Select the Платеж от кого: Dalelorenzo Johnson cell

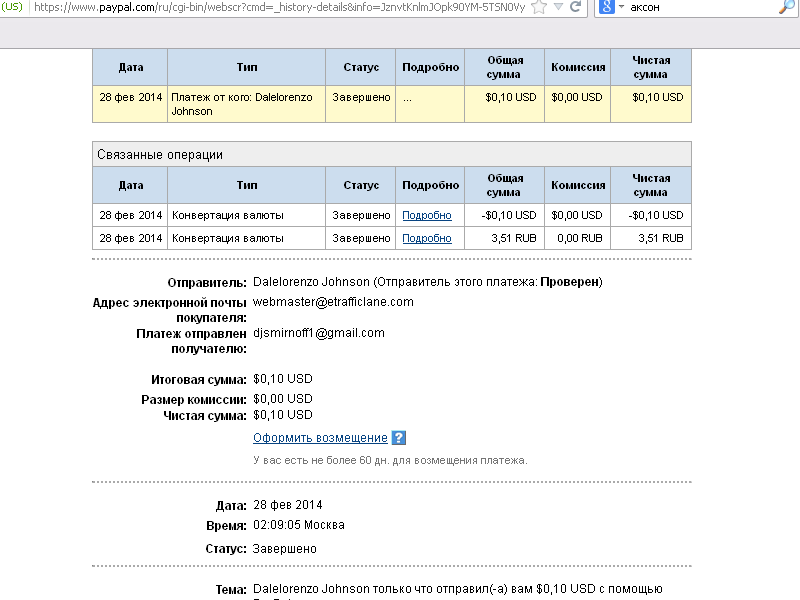pos(246,104)
